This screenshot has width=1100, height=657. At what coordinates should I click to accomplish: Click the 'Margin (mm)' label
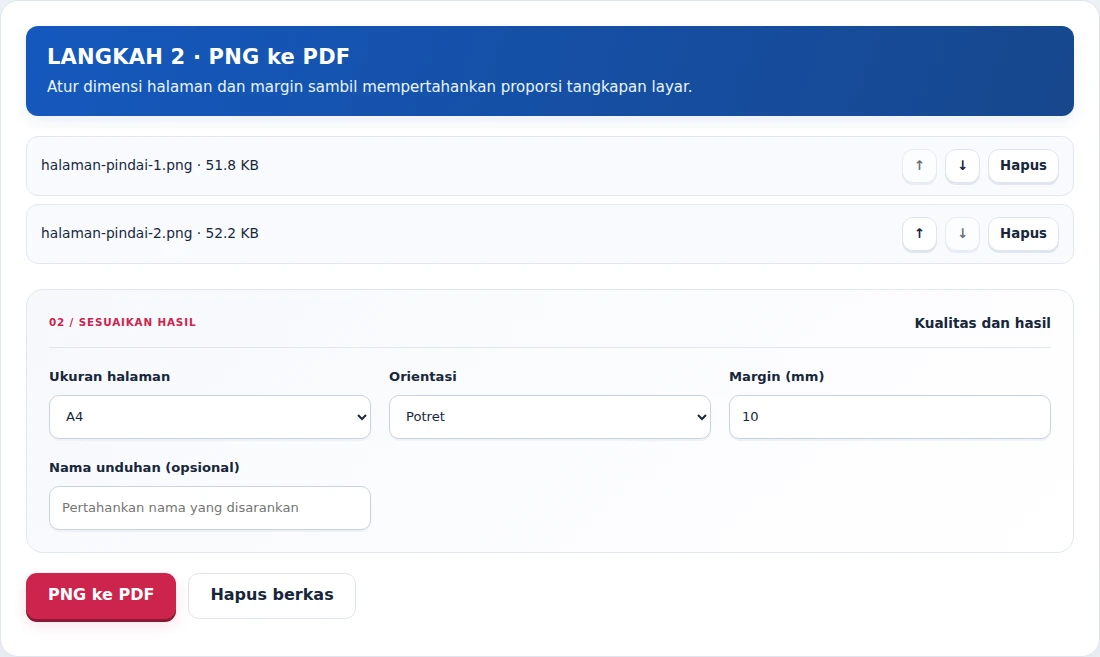point(777,377)
